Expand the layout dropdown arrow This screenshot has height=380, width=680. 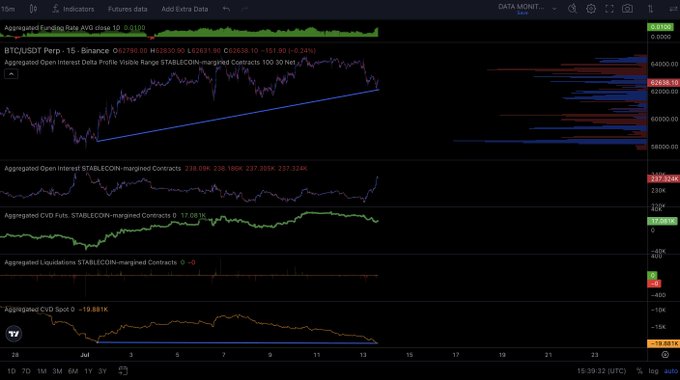coord(554,9)
